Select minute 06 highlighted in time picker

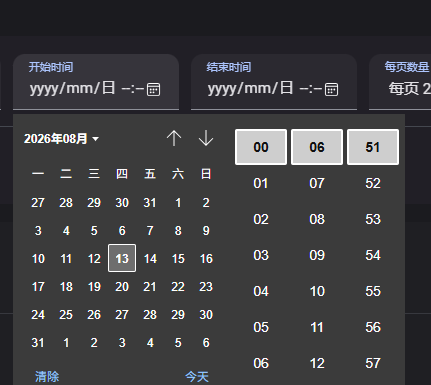[317, 147]
